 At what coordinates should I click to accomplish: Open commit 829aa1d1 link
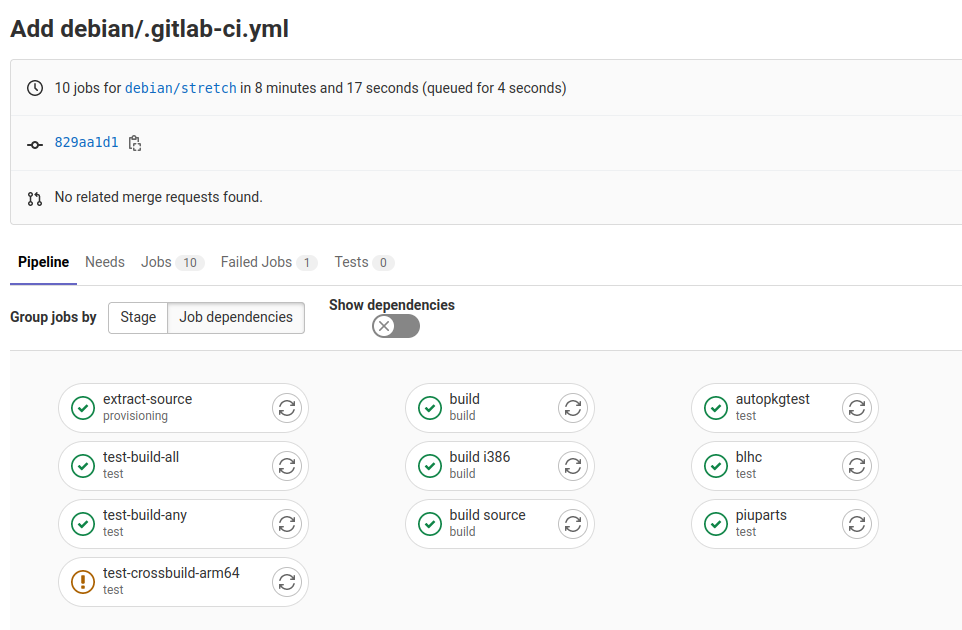86,143
